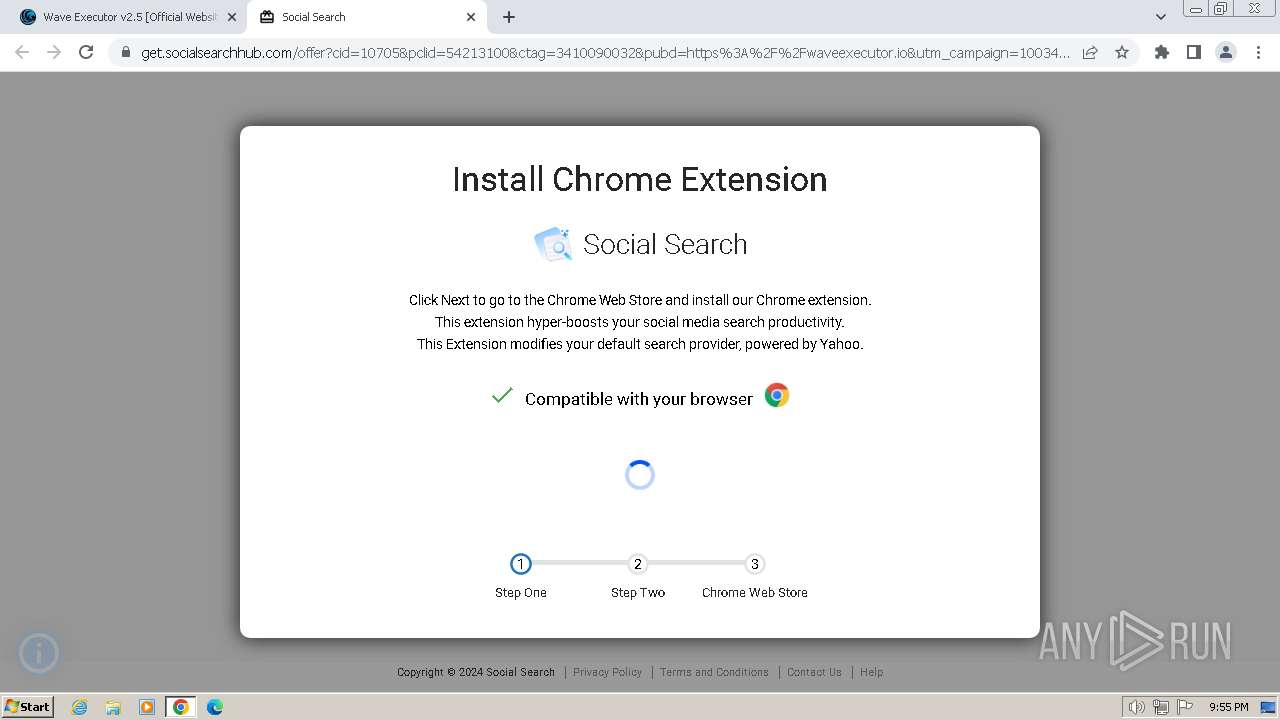The width and height of the screenshot is (1280, 720).
Task: Open File Explorer from taskbar
Action: click(113, 707)
